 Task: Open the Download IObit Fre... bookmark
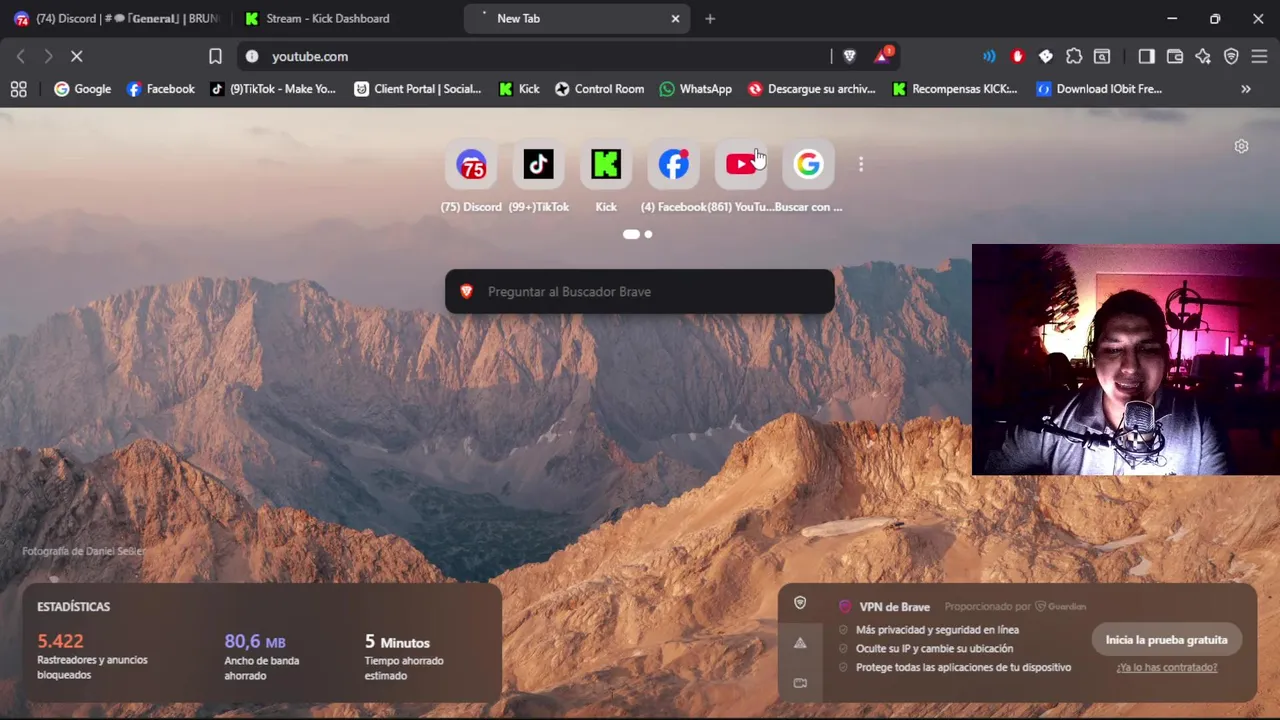(1099, 89)
